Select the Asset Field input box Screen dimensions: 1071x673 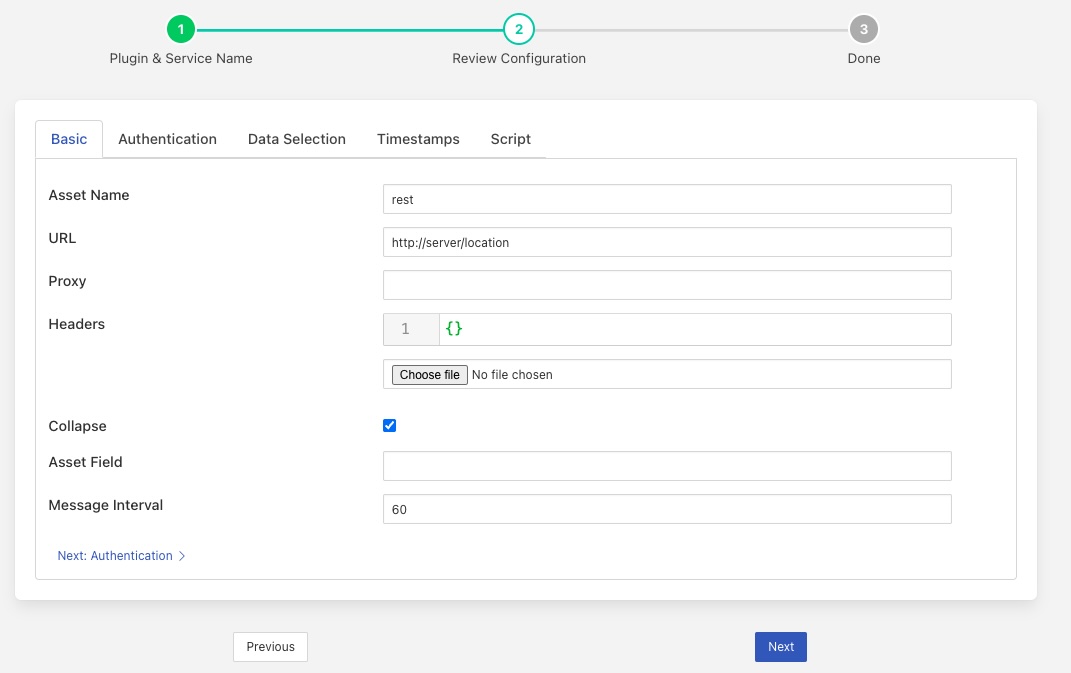tap(666, 466)
